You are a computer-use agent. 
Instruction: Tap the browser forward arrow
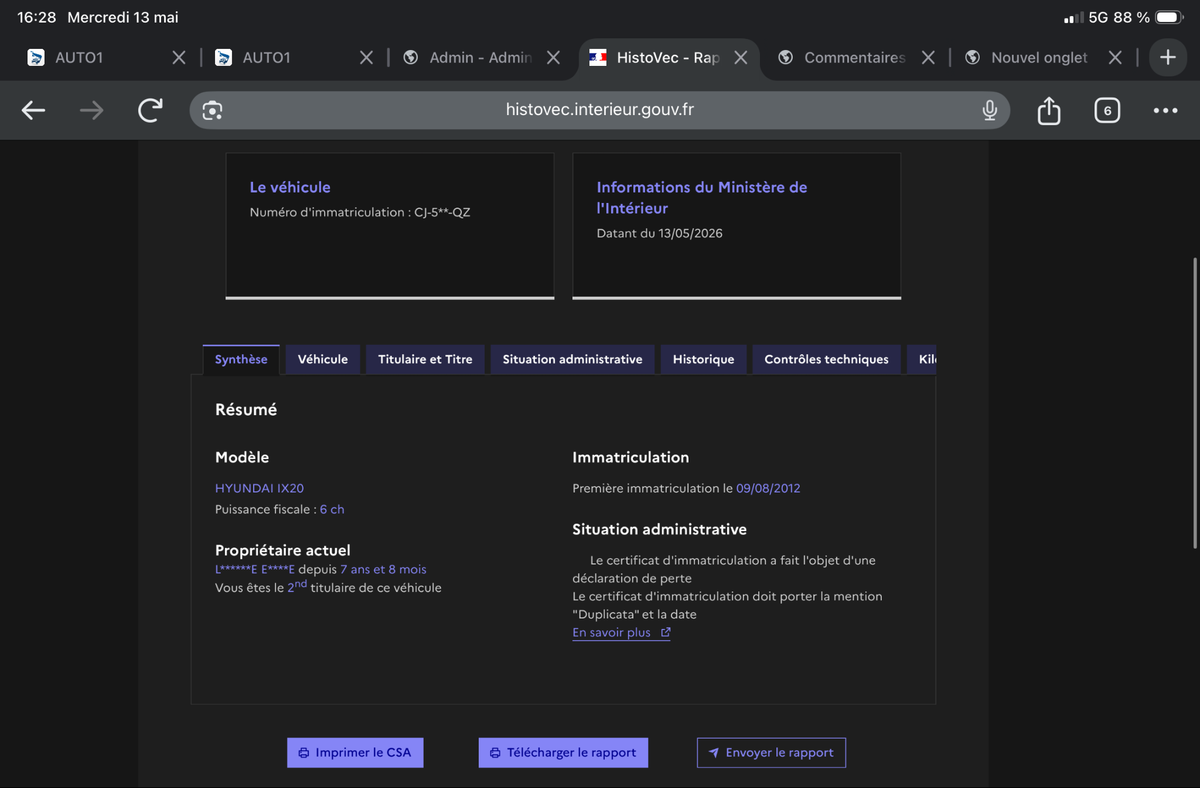[92, 111]
